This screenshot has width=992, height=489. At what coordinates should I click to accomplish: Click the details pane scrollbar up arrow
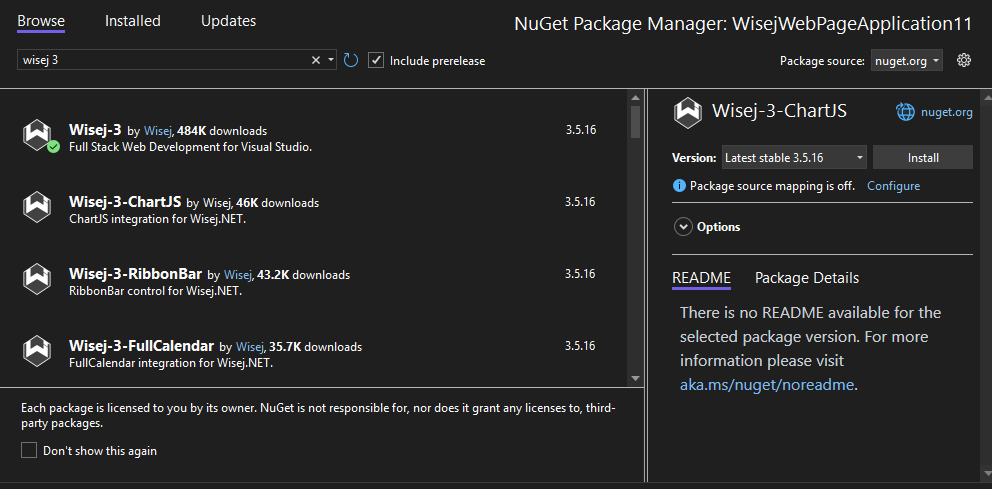coord(986,97)
